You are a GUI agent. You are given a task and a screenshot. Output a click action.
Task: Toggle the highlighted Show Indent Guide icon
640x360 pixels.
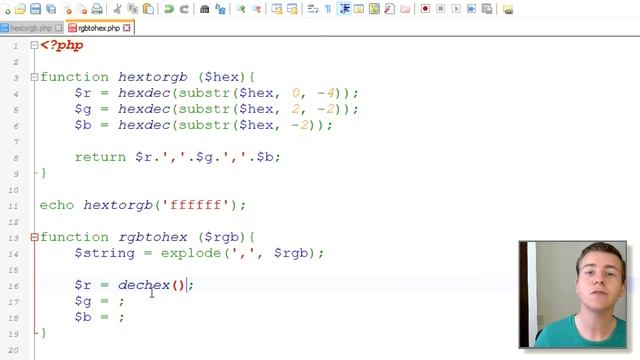tap(344, 9)
